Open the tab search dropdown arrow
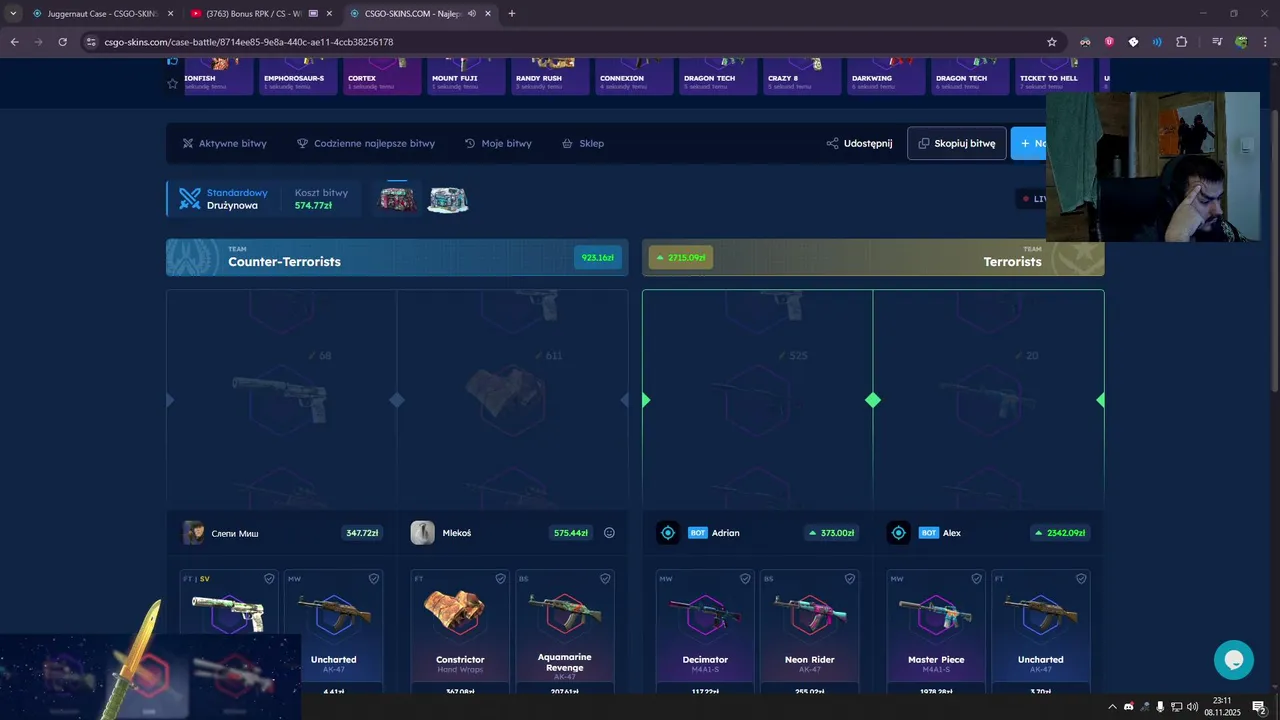Screen dimensions: 1280x720 click(x=13, y=13)
